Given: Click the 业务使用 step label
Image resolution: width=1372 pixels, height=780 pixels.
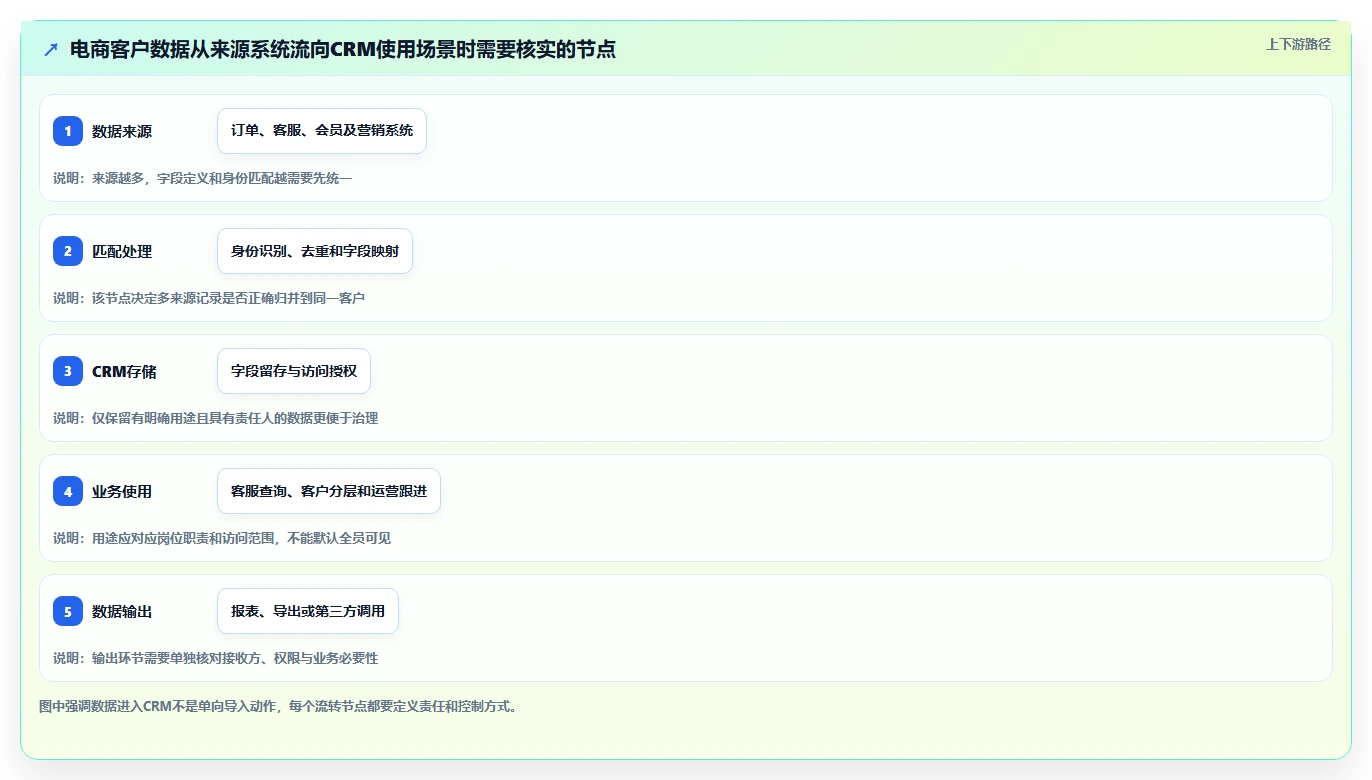Looking at the screenshot, I should [122, 492].
